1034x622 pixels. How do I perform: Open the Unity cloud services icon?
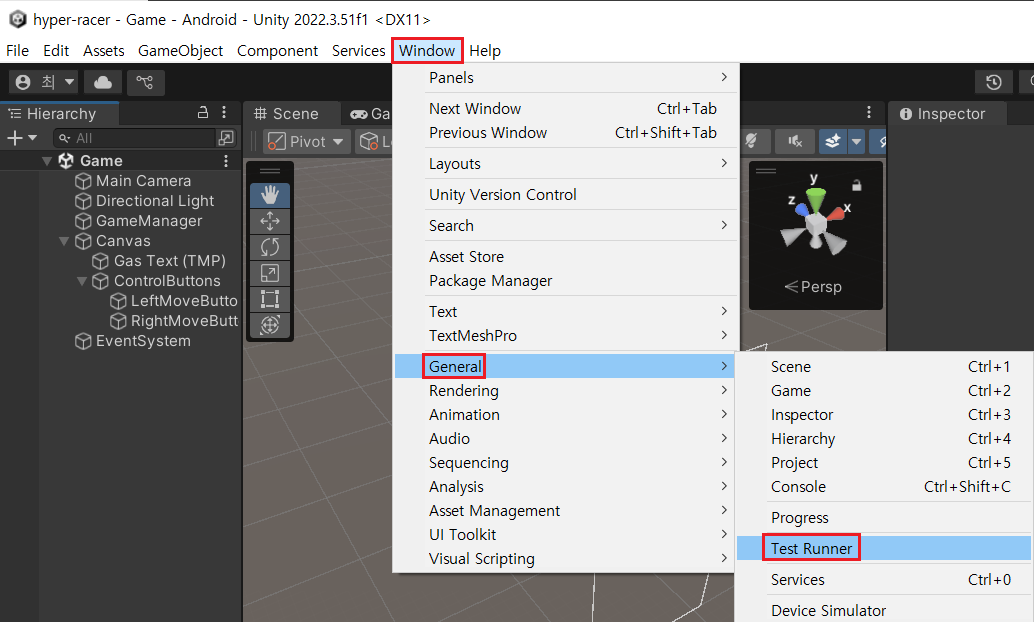103,82
